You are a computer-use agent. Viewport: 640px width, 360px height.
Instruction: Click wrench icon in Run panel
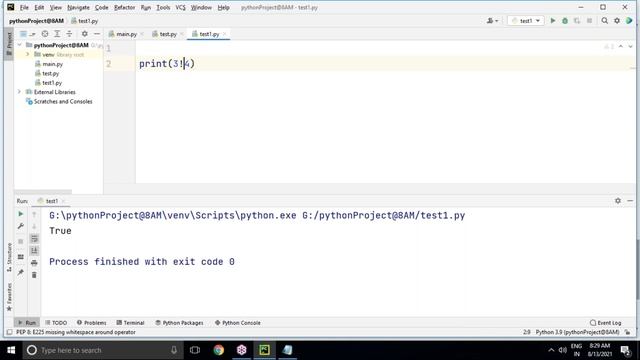coord(20,226)
